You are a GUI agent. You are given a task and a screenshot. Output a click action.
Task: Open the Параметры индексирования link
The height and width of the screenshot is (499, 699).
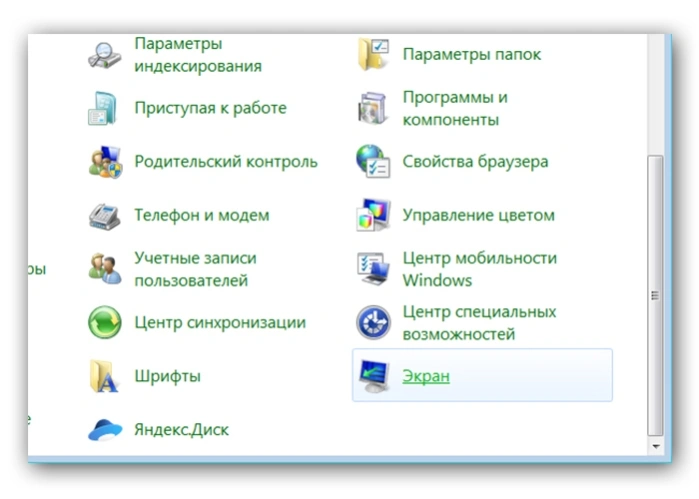point(198,55)
